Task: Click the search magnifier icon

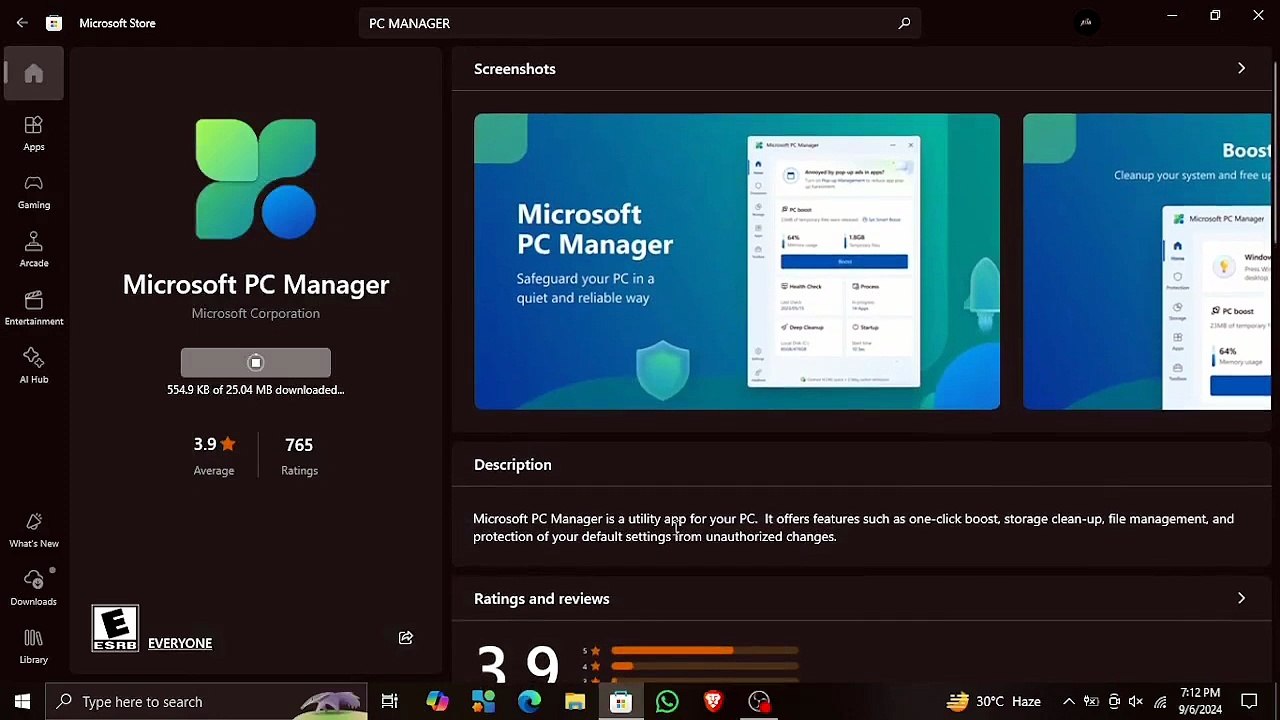Action: [x=904, y=23]
